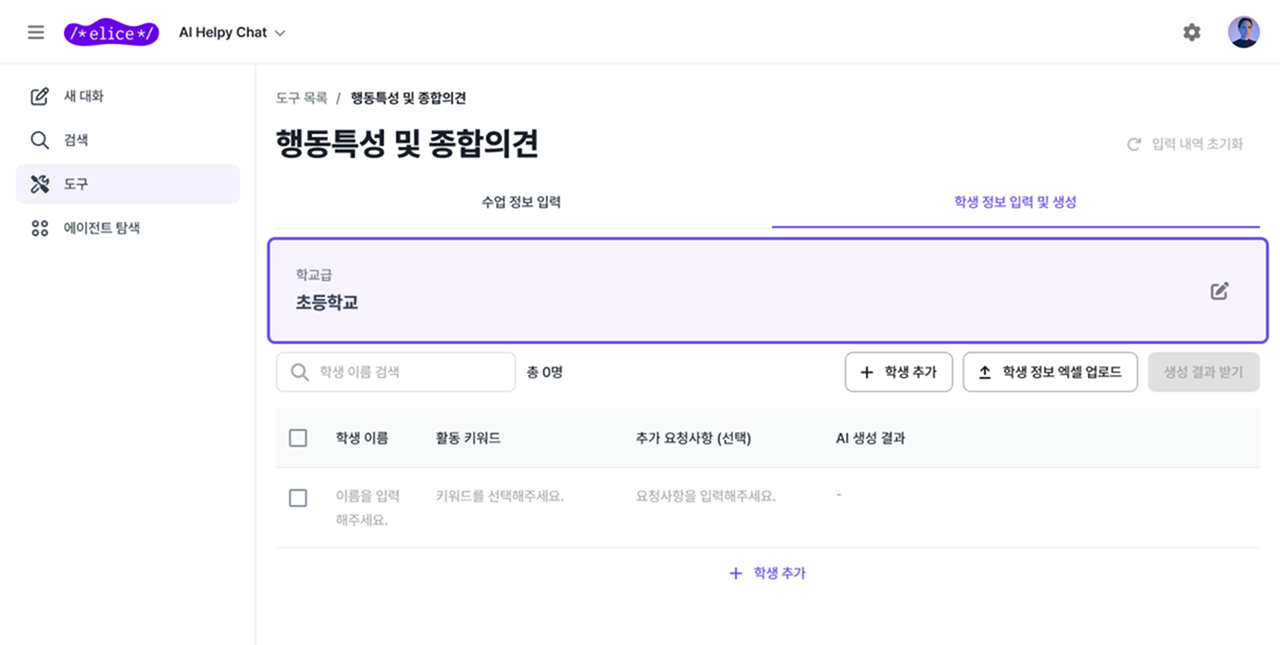Edit the 학교급 field with the pencil icon
1280x645 pixels.
point(1218,289)
